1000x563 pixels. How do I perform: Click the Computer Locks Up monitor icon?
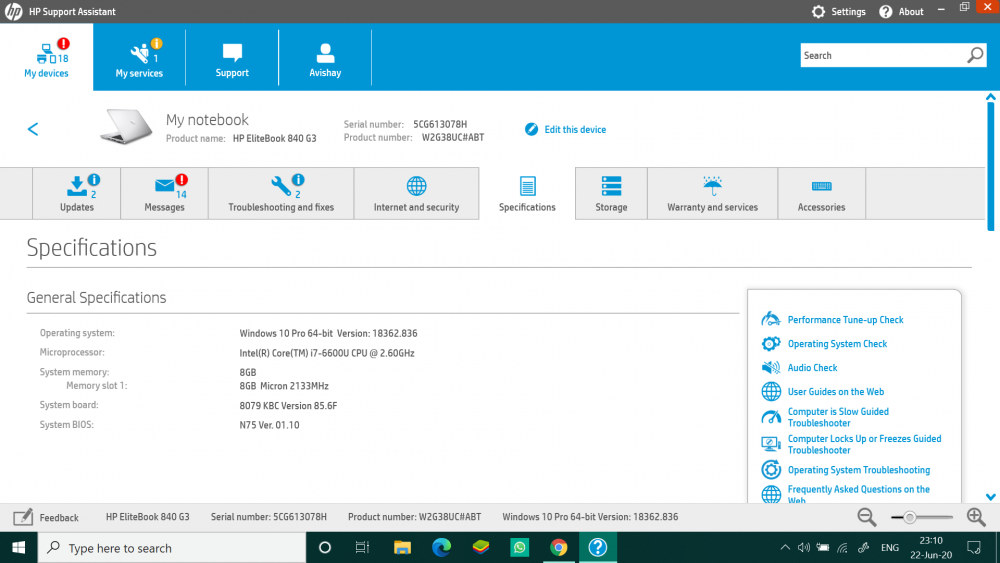pos(771,444)
